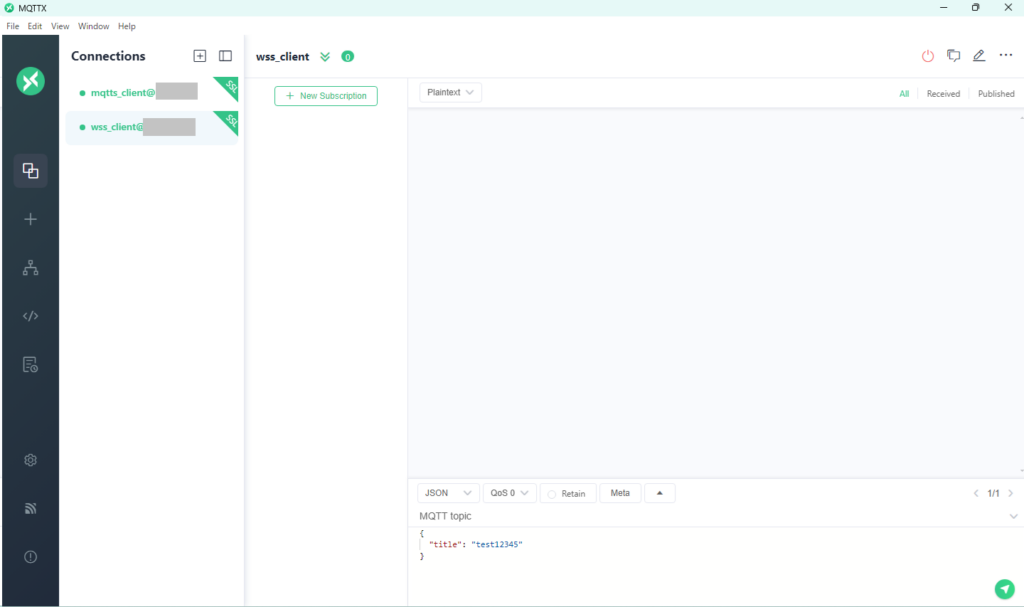The image size is (1024, 607).
Task: Click the green send message button
Action: click(x=1003, y=589)
